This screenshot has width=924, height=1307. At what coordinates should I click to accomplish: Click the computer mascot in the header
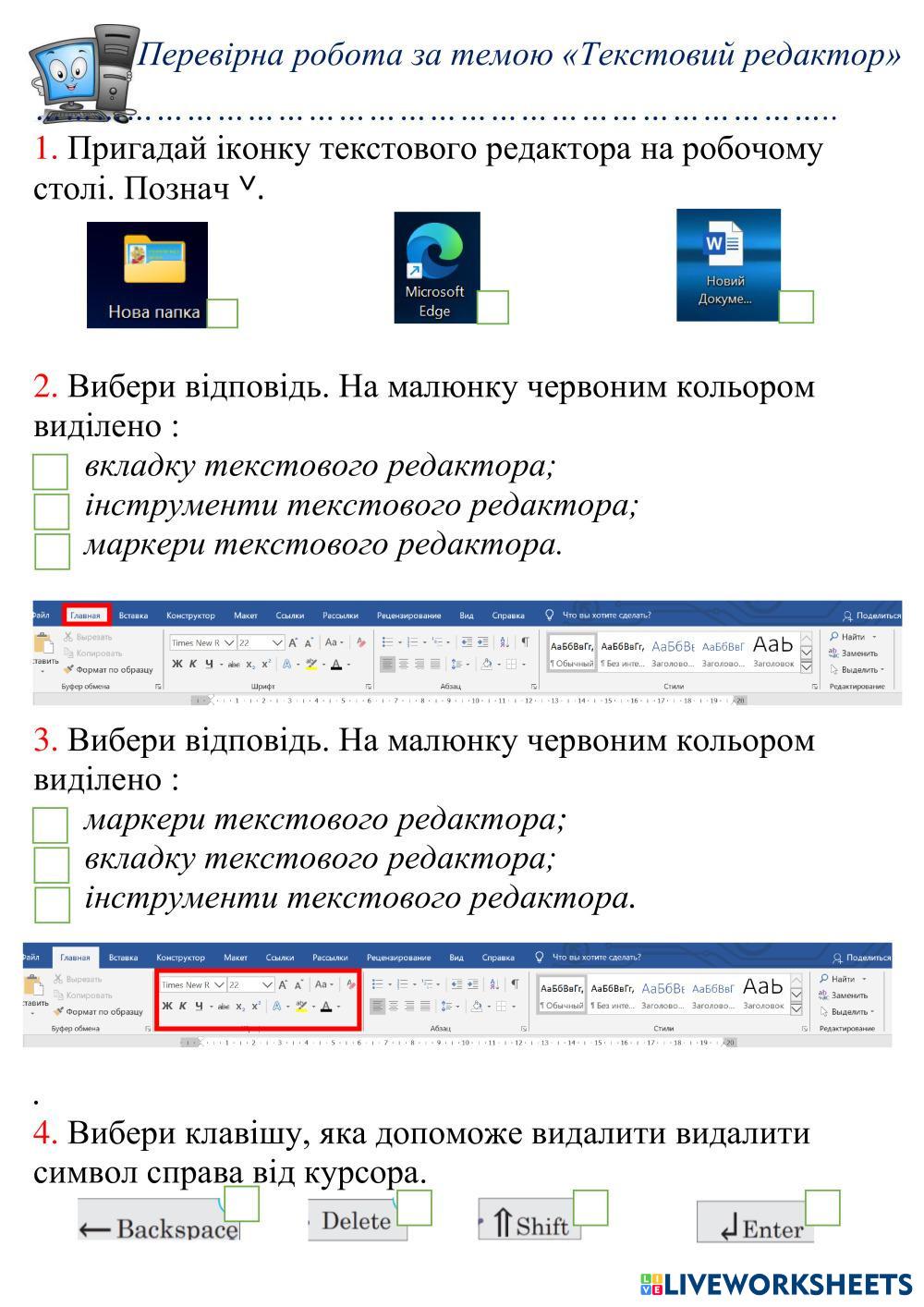81,76
